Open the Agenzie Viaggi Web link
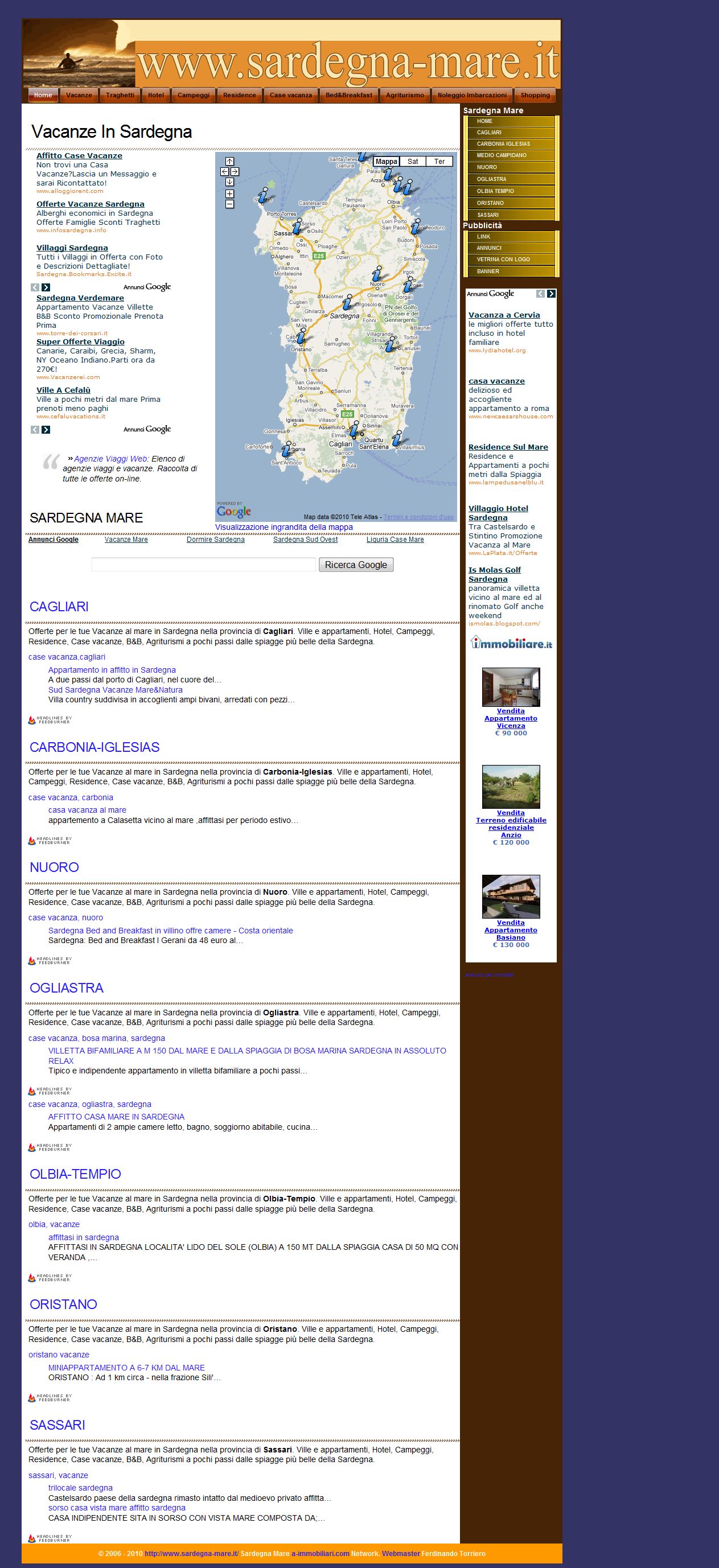719x1568 pixels. (111, 459)
